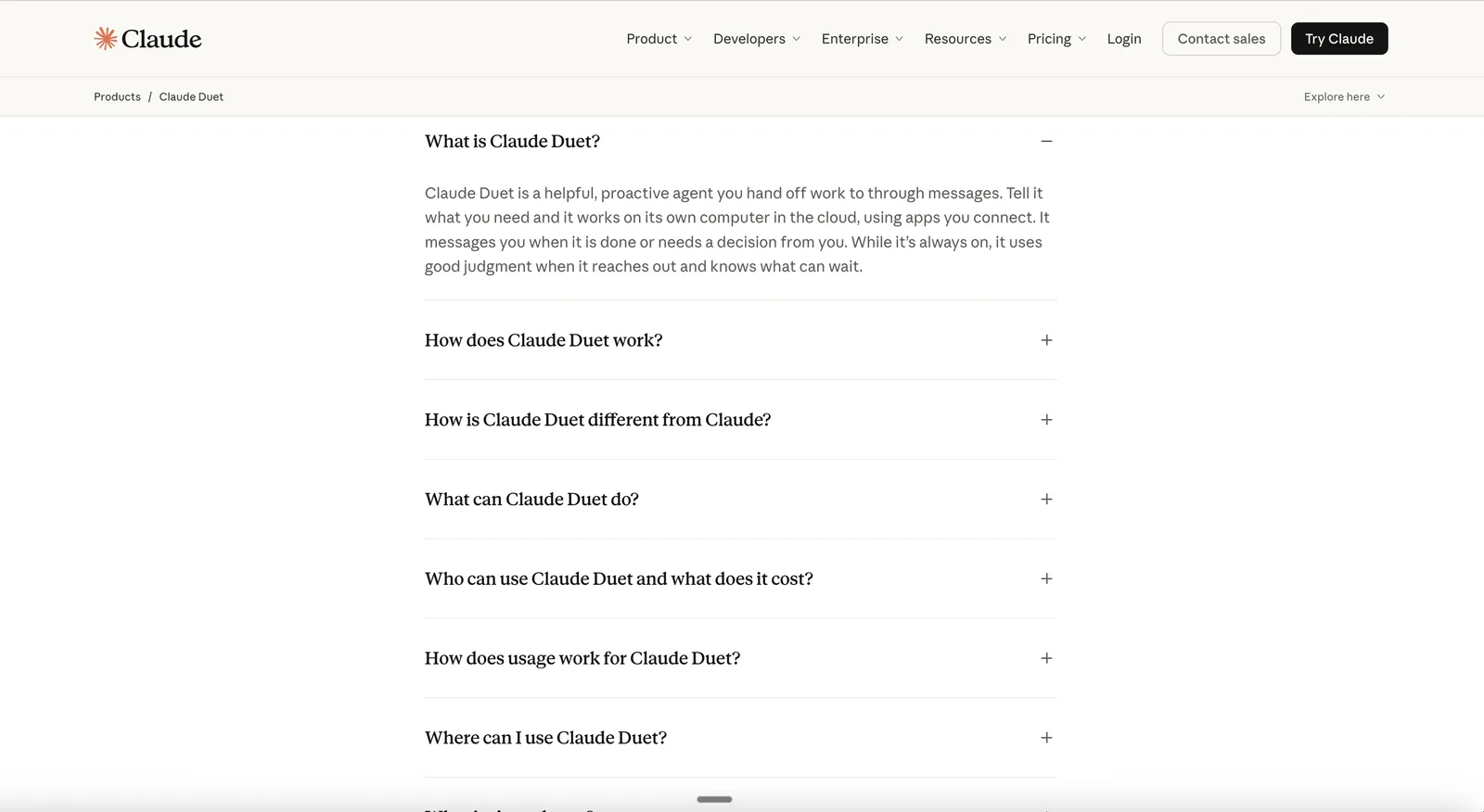Click the Try Claude button
The image size is (1484, 812).
click(1338, 39)
